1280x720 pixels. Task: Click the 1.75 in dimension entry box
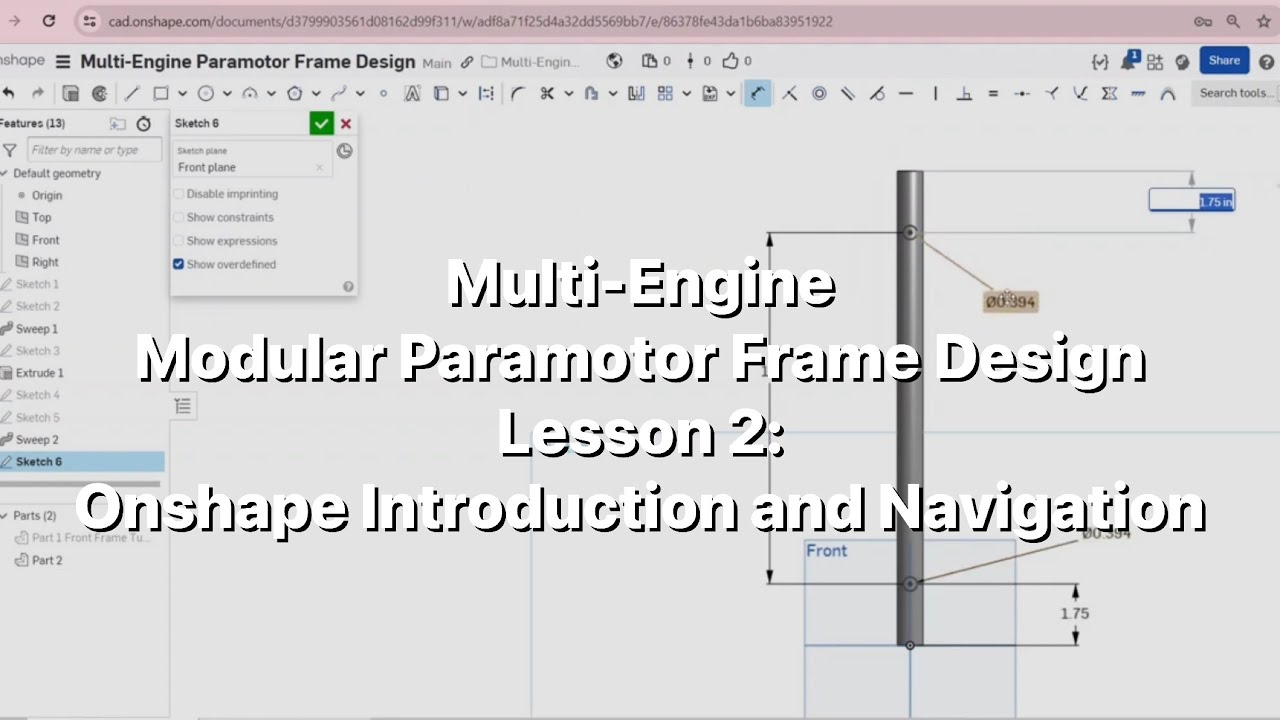coord(1191,201)
